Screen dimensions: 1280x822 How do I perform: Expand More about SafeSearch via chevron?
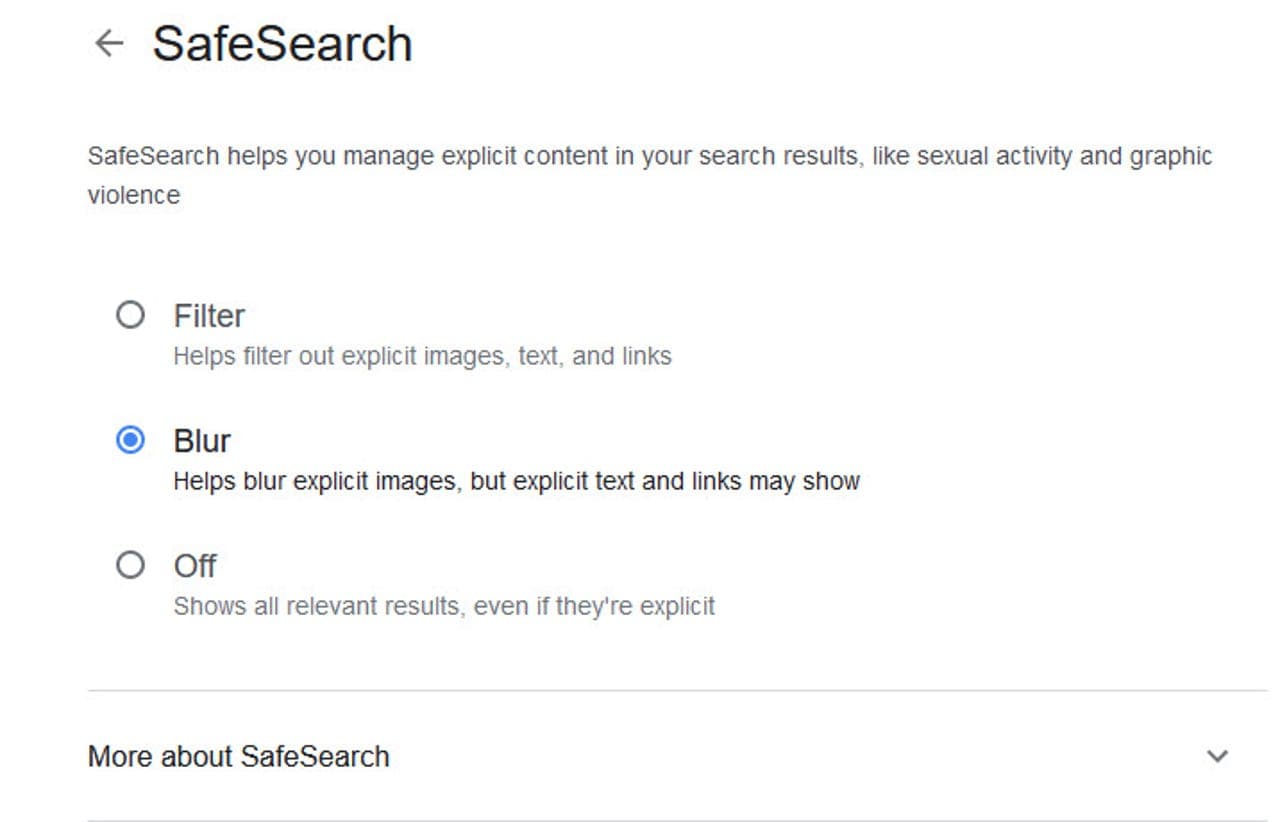point(1217,756)
